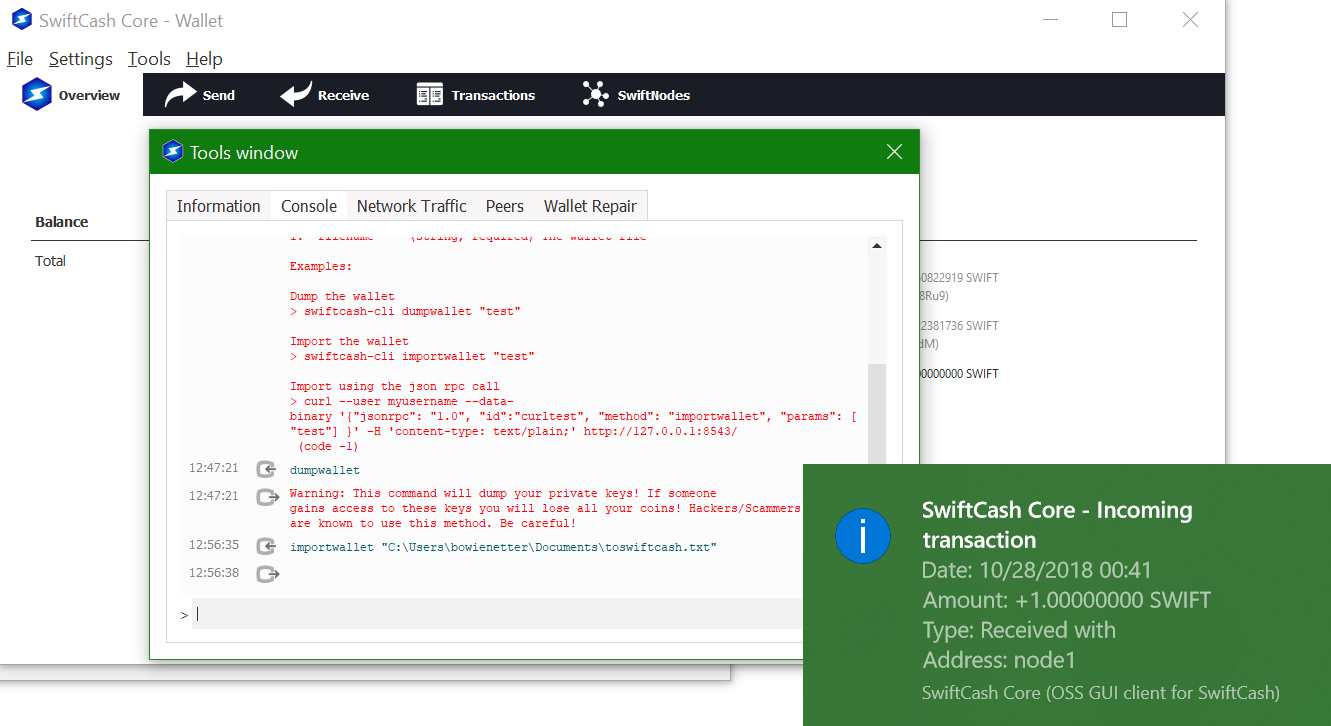1331x726 pixels.
Task: Click the 12:56:35 timestamp in console
Action: point(214,545)
